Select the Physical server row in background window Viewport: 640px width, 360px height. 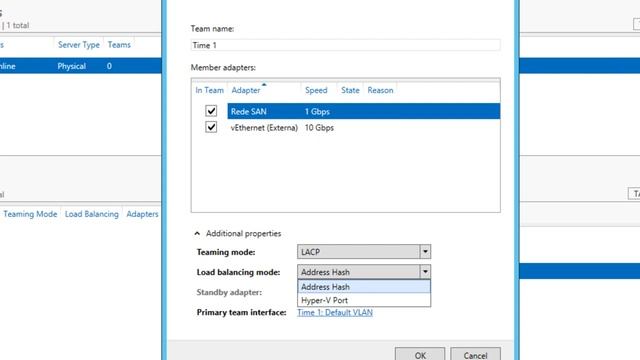coord(81,66)
